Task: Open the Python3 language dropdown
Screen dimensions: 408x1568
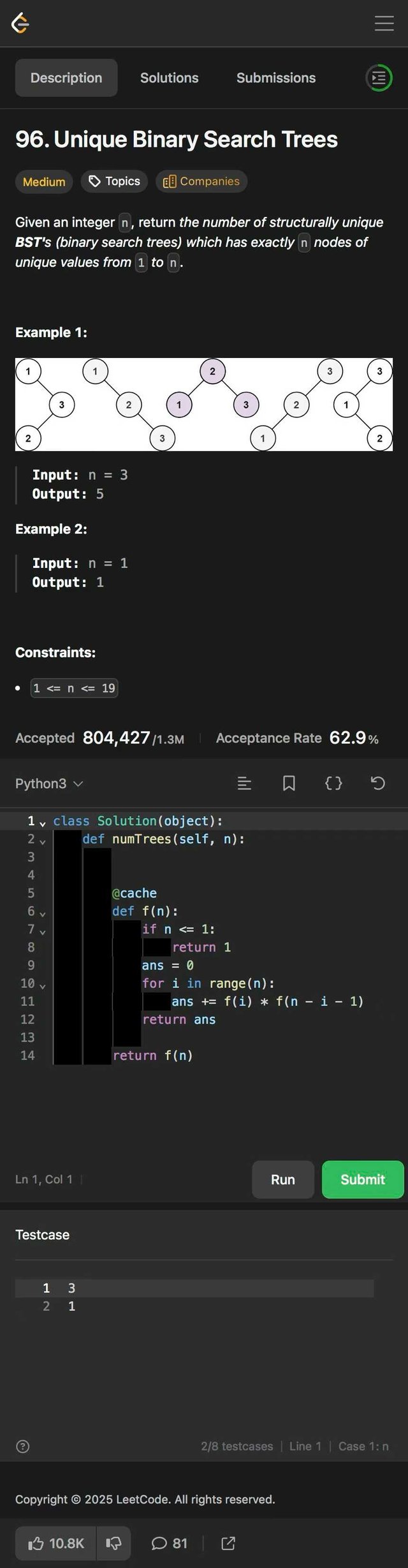Action: 49,784
